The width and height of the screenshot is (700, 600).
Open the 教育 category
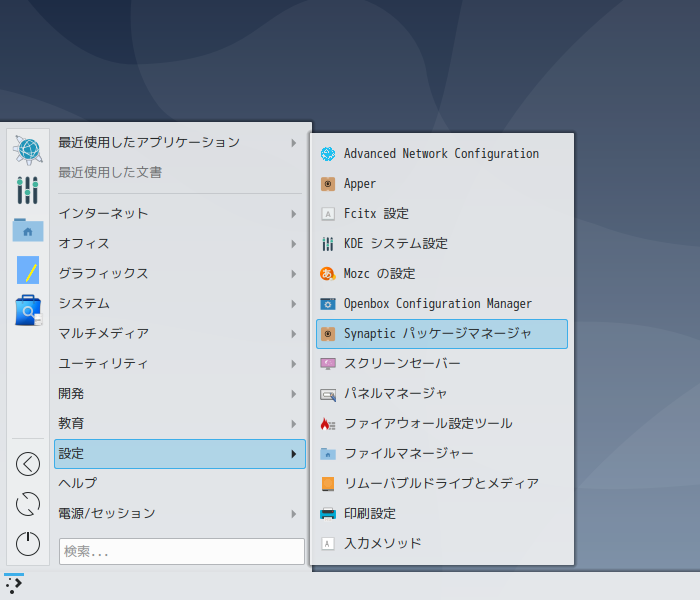[180, 424]
